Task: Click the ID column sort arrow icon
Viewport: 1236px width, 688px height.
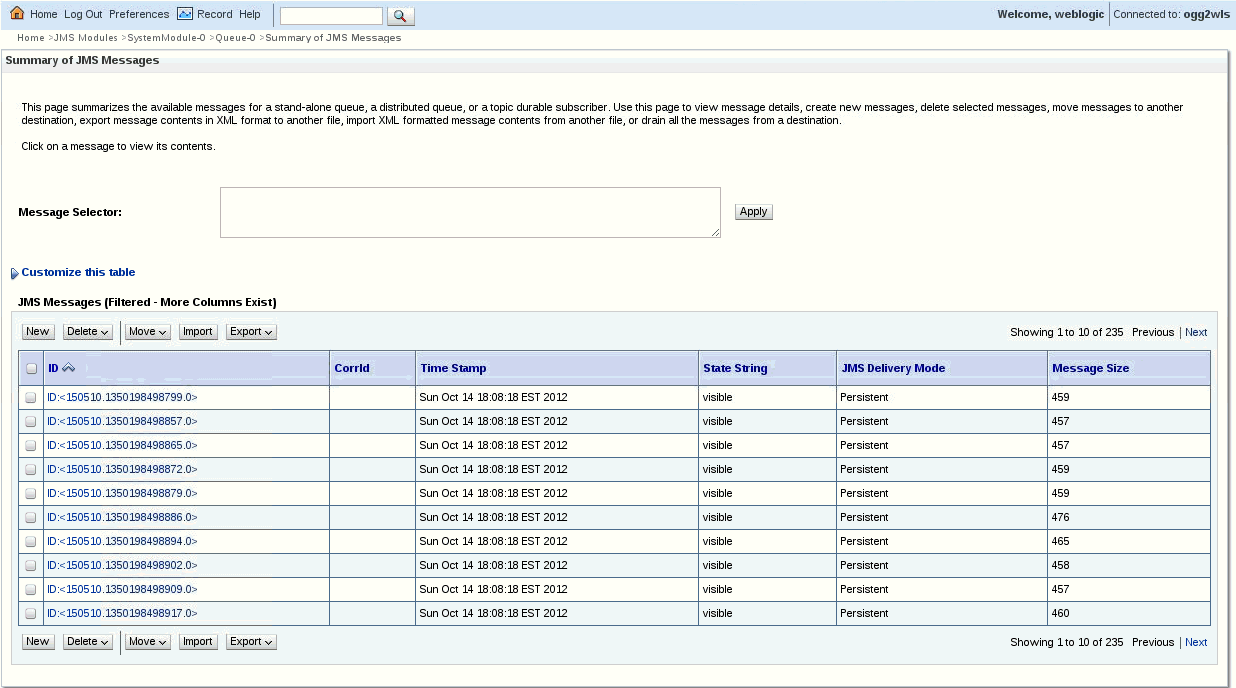Action: click(69, 368)
